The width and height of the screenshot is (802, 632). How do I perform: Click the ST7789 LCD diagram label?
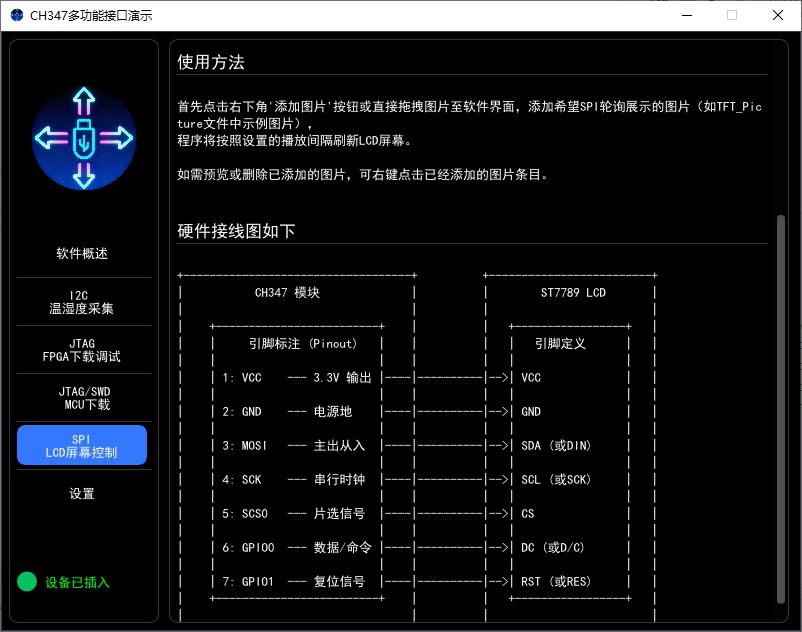coord(573,292)
